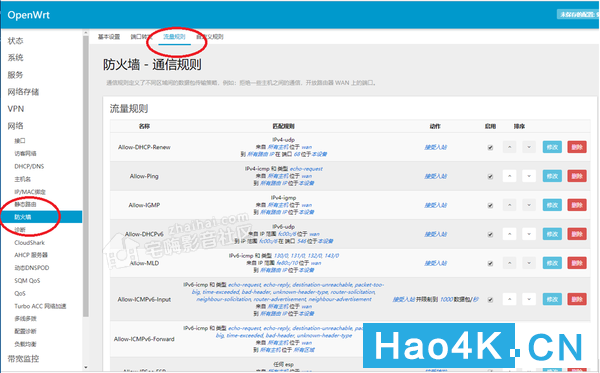Screen dimensions: 600x373
Task: Move Allow-IGMP rule down
Action: pos(529,205)
